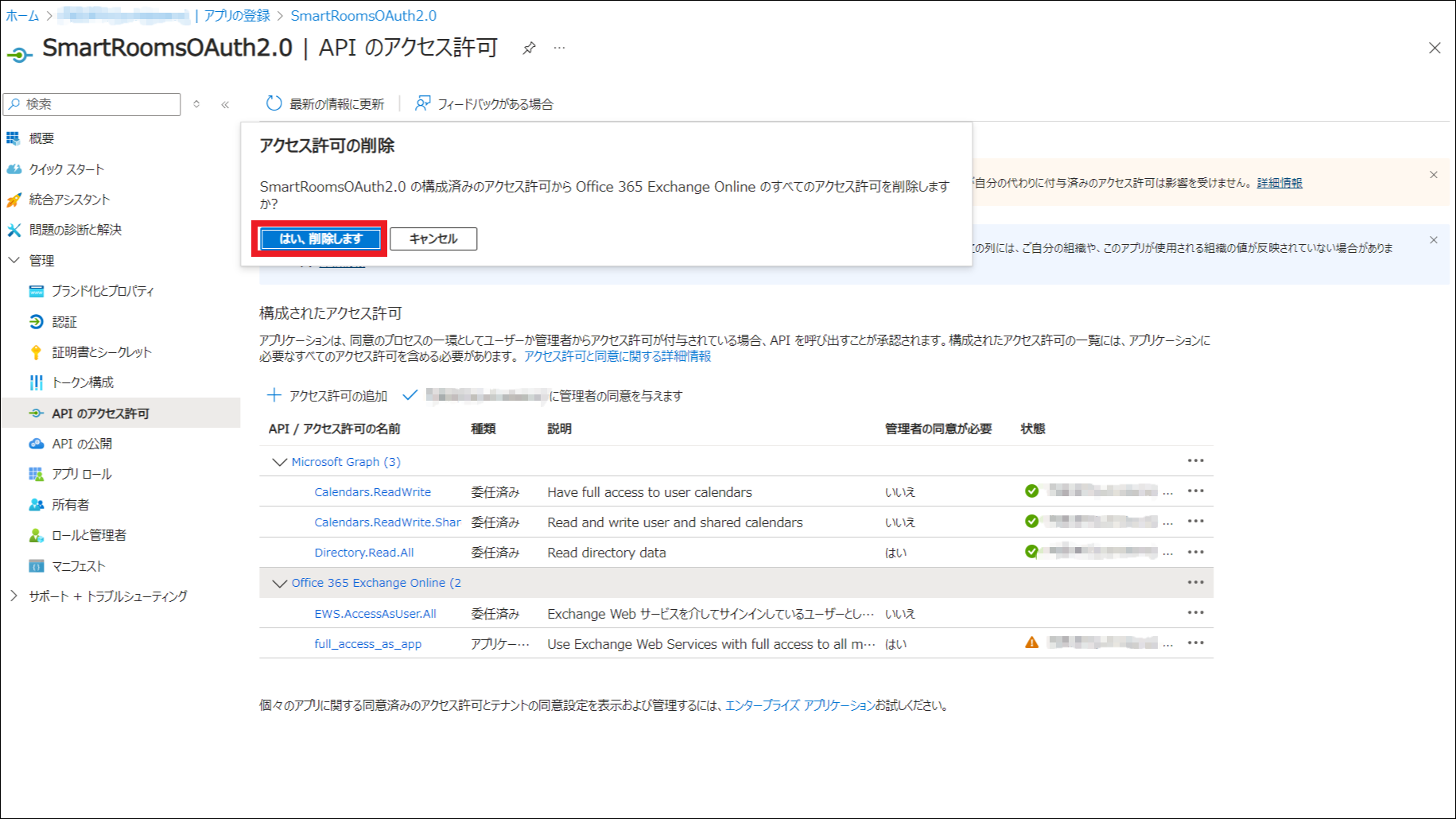Open 証明書とシークレット in sidebar
The height and width of the screenshot is (819, 1456).
[101, 352]
